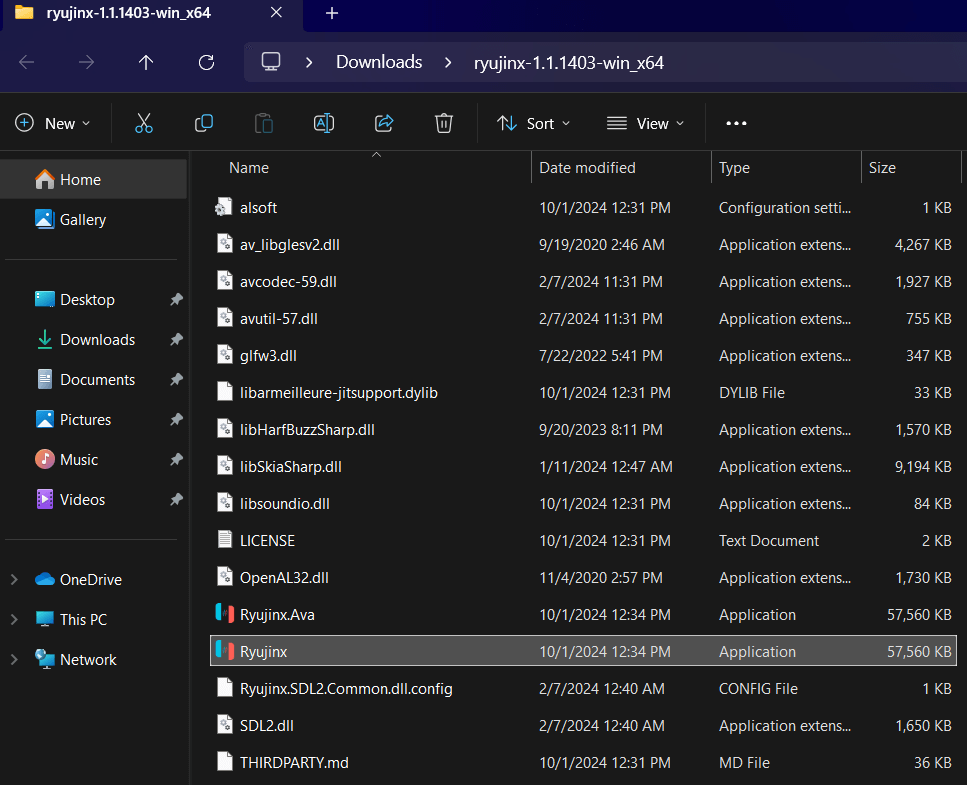This screenshot has height=785, width=967.
Task: Select libarmeilleure-jitsupport.dylib file name
Action: point(339,393)
